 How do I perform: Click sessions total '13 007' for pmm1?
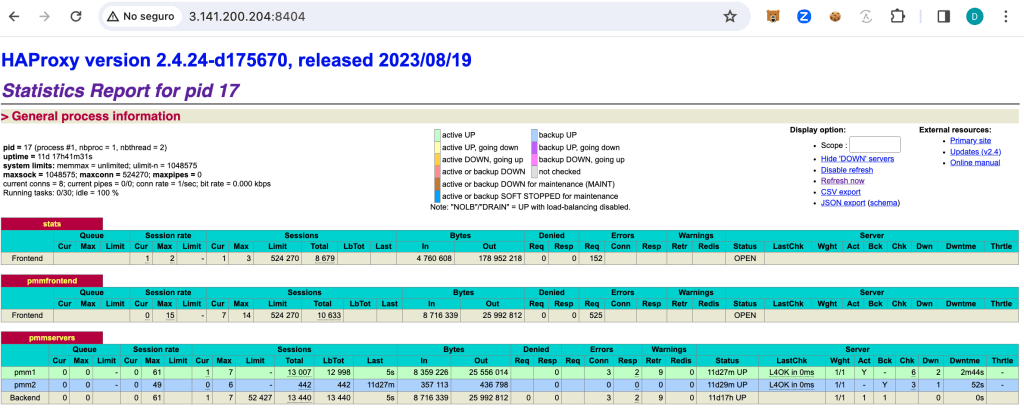pyautogui.click(x=300, y=372)
